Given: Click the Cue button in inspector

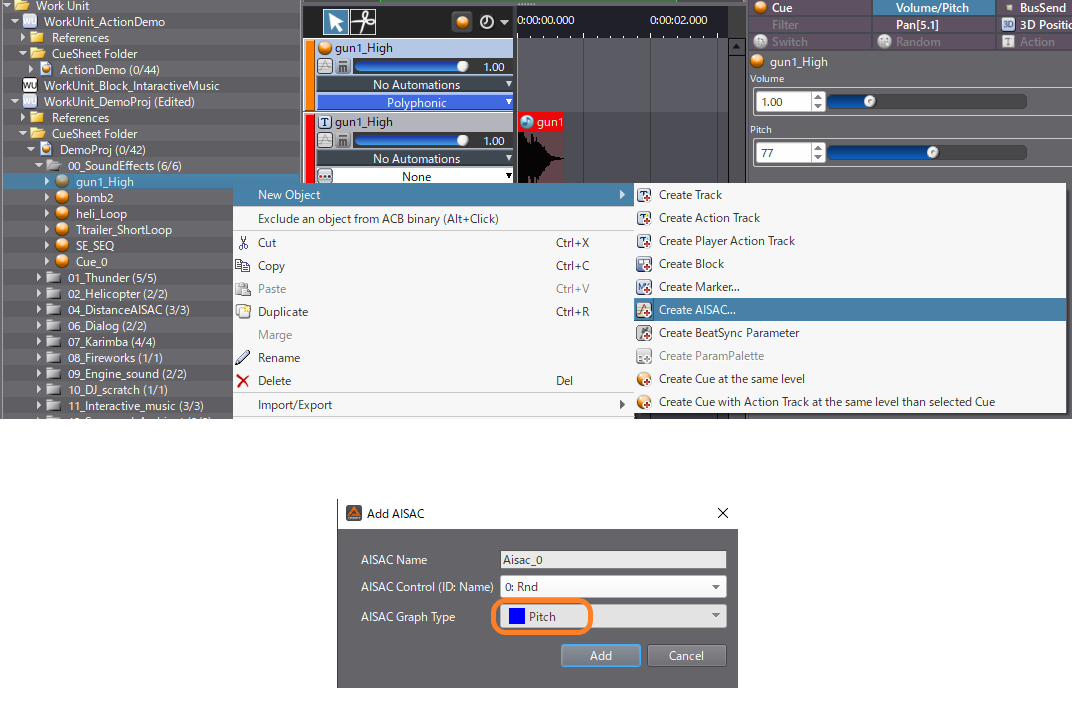Looking at the screenshot, I should (809, 8).
